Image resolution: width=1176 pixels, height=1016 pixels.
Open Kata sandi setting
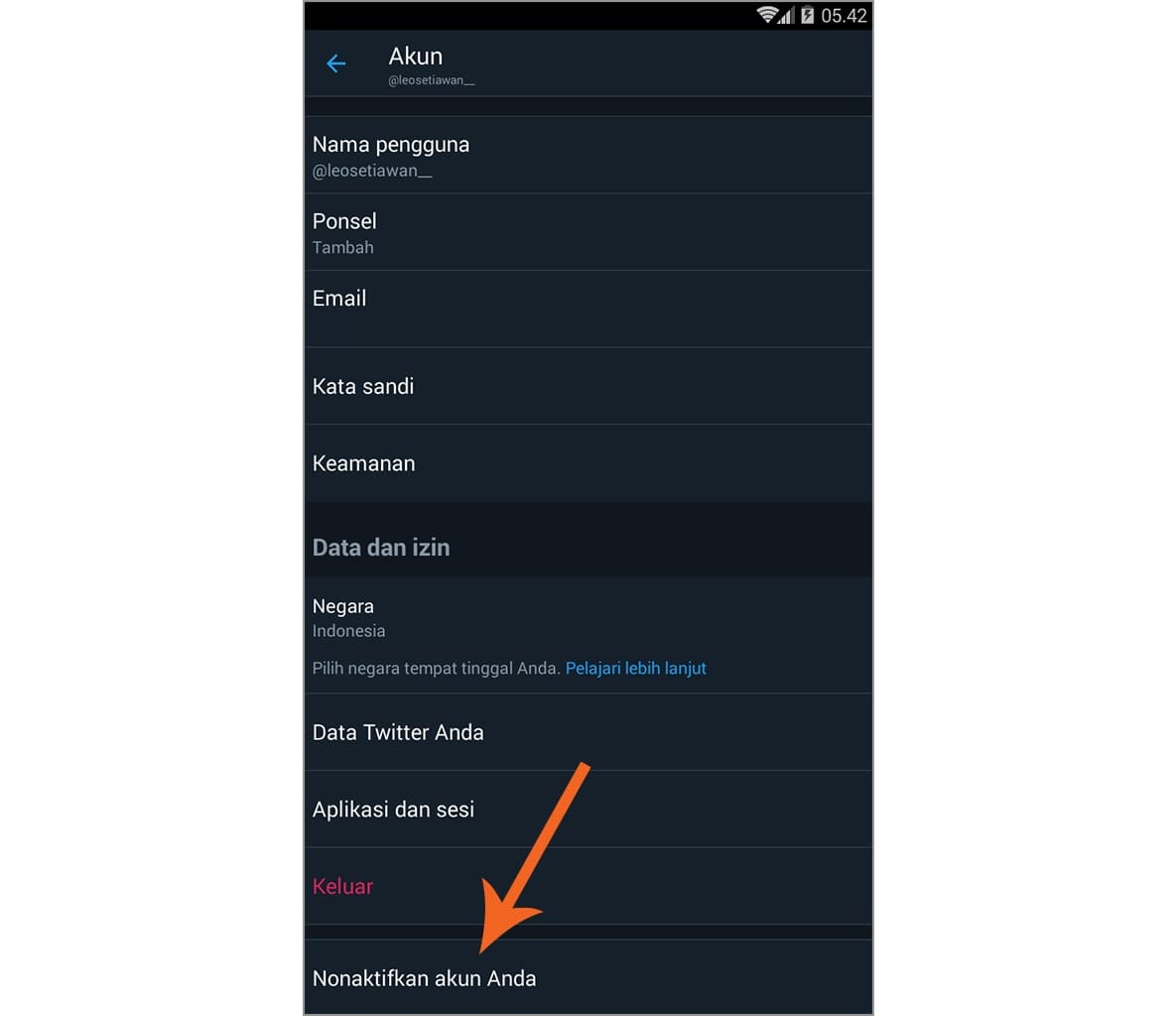[588, 386]
